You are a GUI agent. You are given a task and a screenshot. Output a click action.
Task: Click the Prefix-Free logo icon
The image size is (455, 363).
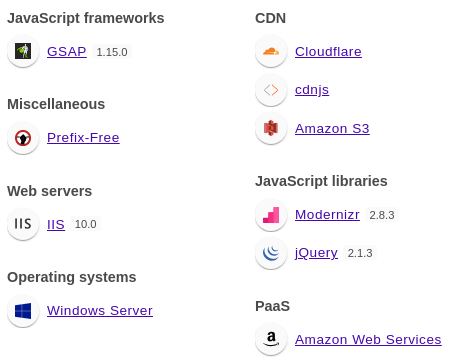[23, 138]
